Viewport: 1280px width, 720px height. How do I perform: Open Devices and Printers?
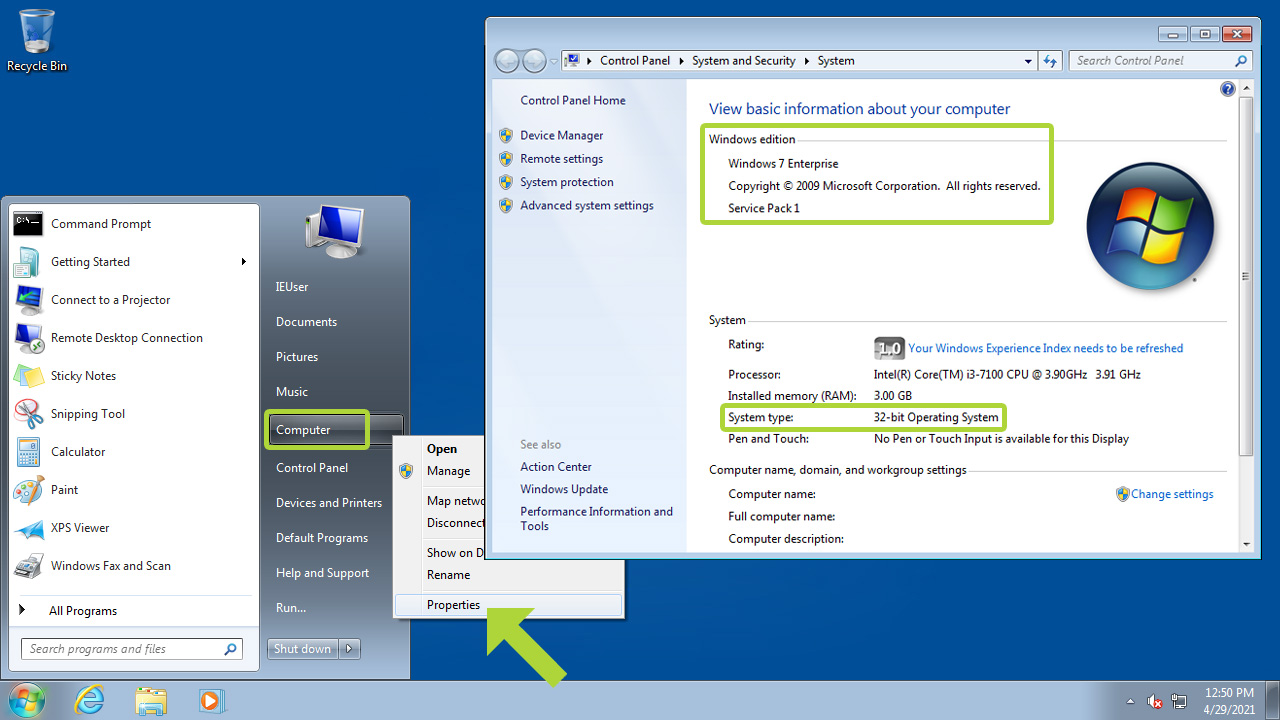[x=329, y=503]
